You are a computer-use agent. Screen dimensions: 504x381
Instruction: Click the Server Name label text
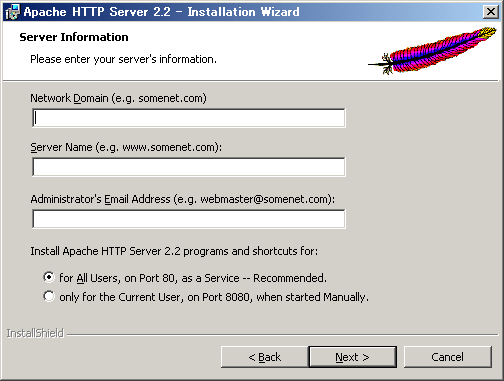tap(126, 147)
